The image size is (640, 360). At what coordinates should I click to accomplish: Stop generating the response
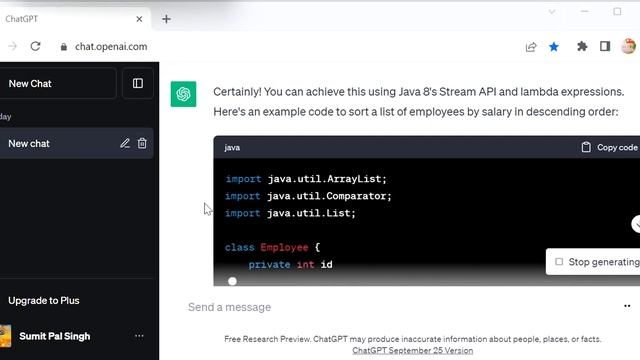click(593, 262)
